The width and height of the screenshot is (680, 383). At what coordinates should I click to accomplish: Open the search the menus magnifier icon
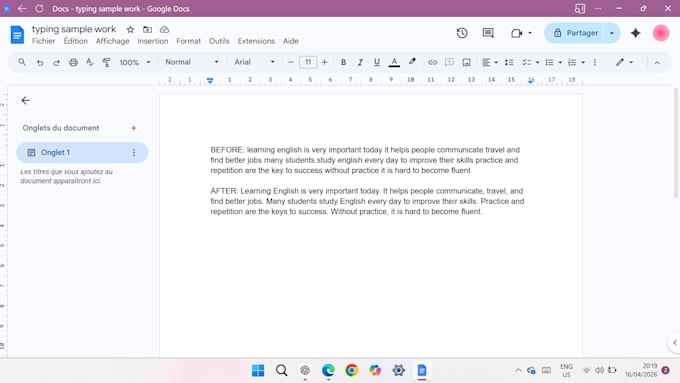pos(22,62)
